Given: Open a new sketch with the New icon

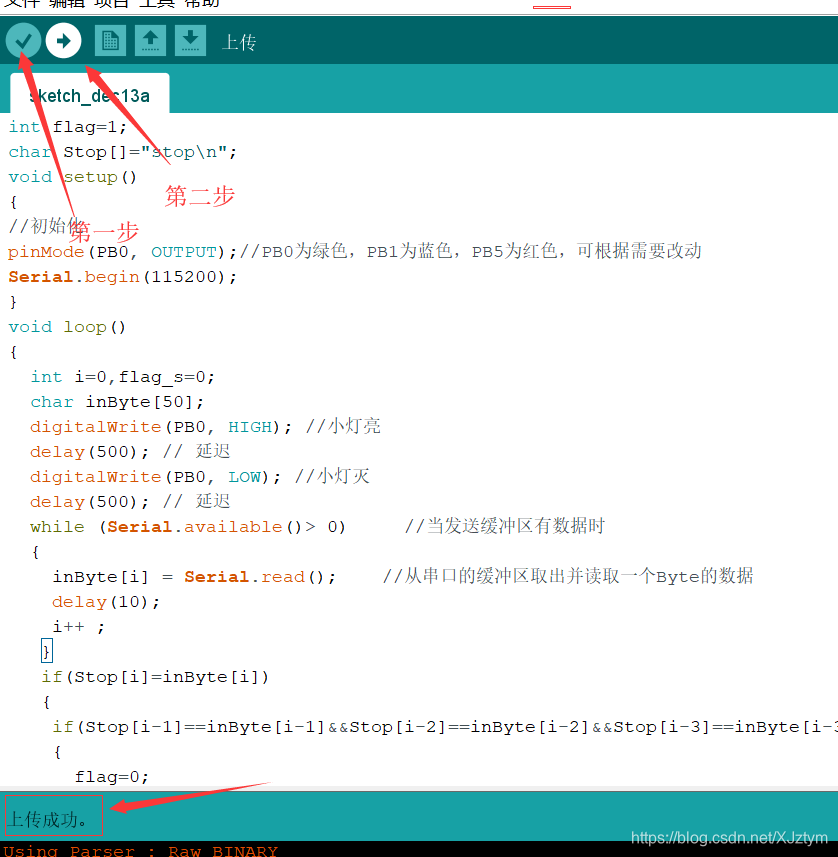Looking at the screenshot, I should [x=110, y=40].
